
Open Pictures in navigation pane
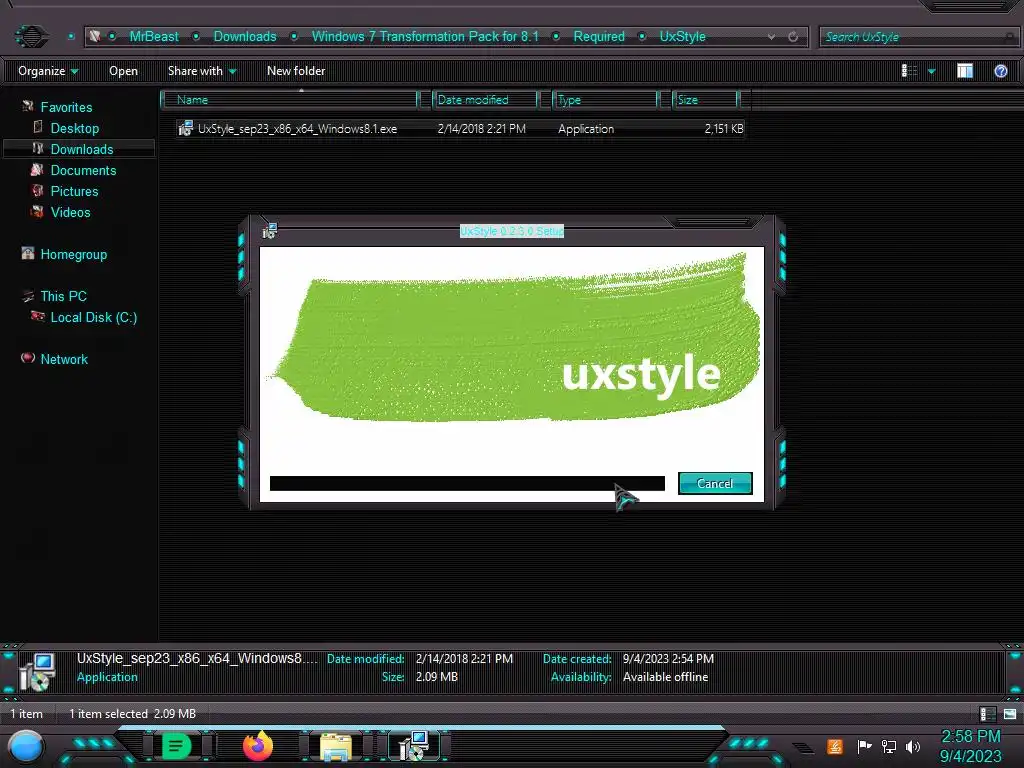[x=74, y=191]
